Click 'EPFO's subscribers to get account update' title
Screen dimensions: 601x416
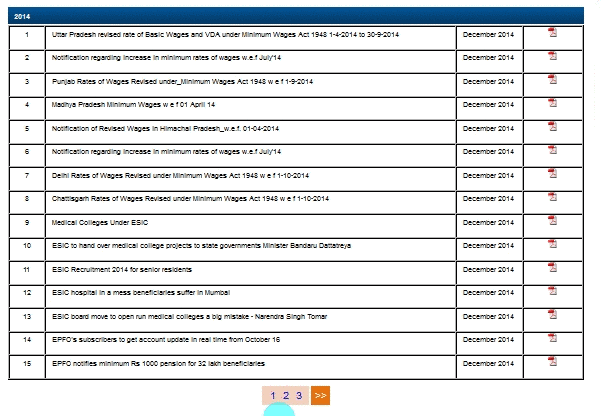(x=166, y=340)
